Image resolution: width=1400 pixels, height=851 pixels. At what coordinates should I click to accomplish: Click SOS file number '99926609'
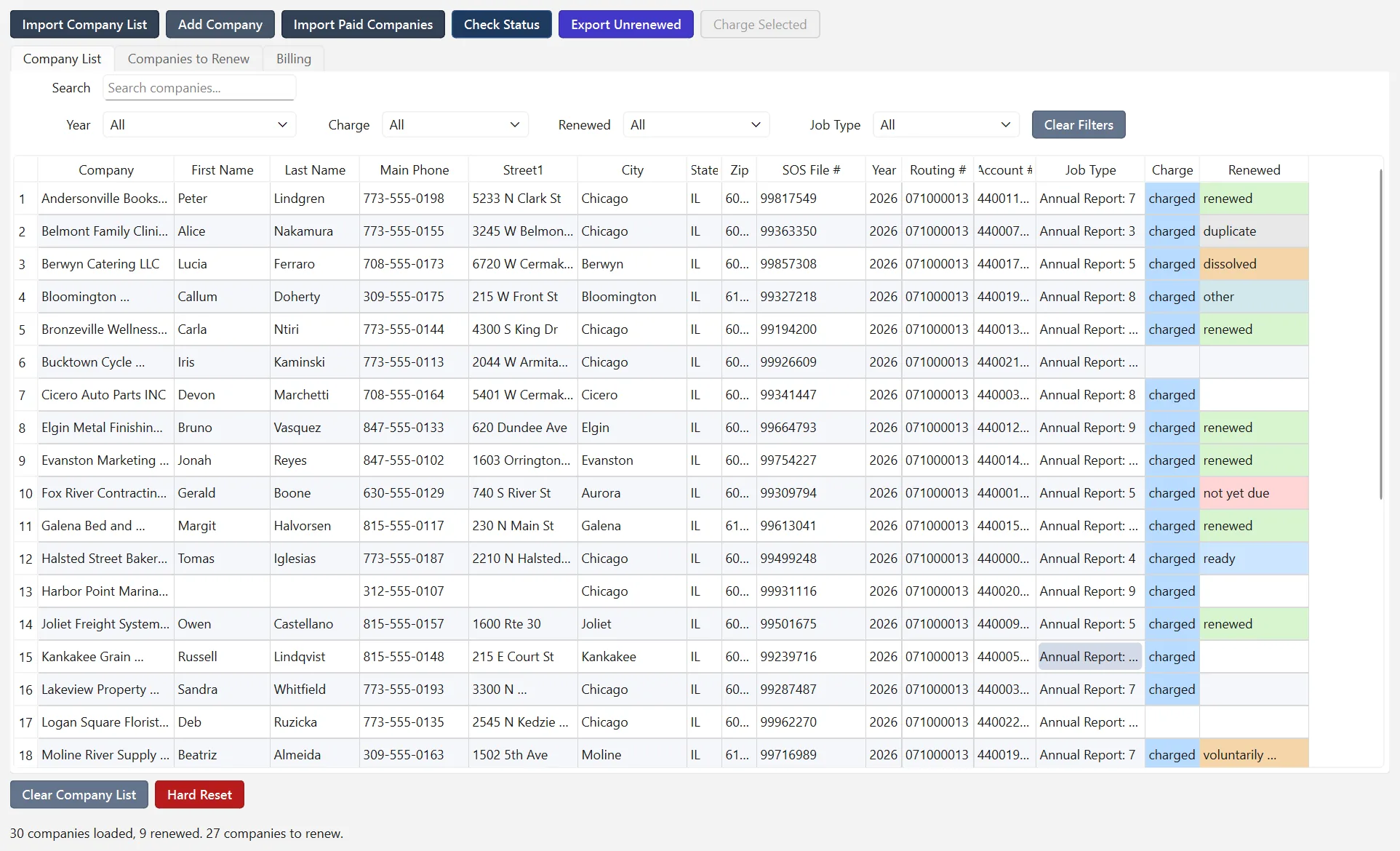click(x=811, y=362)
